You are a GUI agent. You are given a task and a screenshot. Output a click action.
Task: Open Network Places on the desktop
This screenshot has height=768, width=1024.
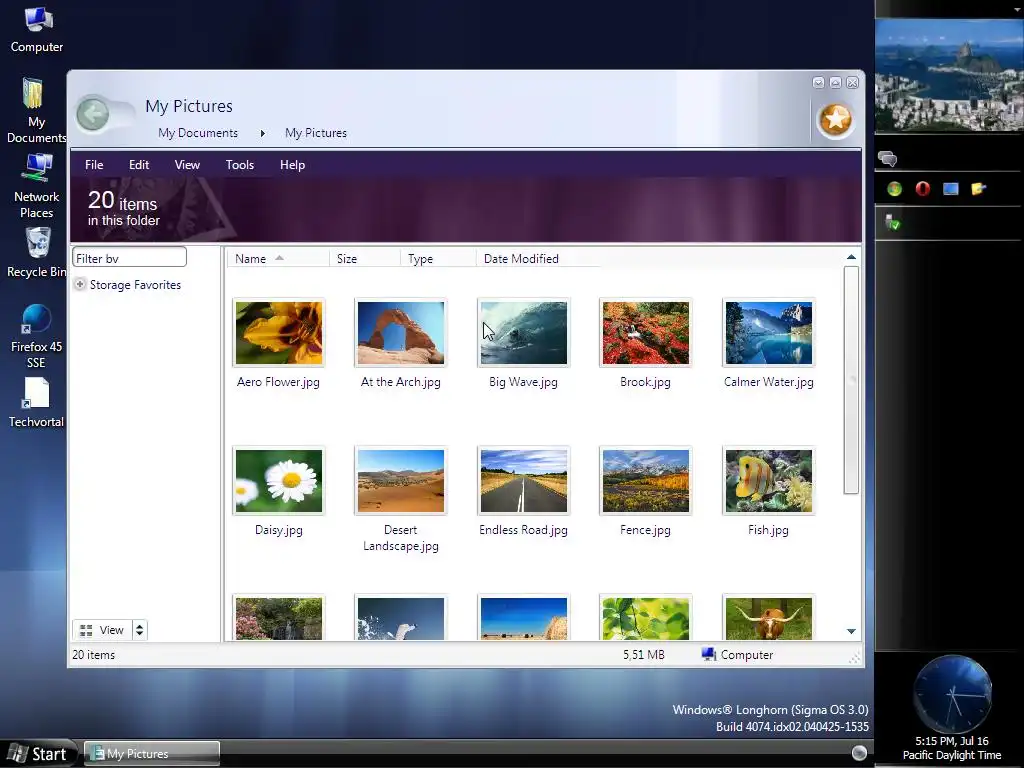[x=37, y=185]
